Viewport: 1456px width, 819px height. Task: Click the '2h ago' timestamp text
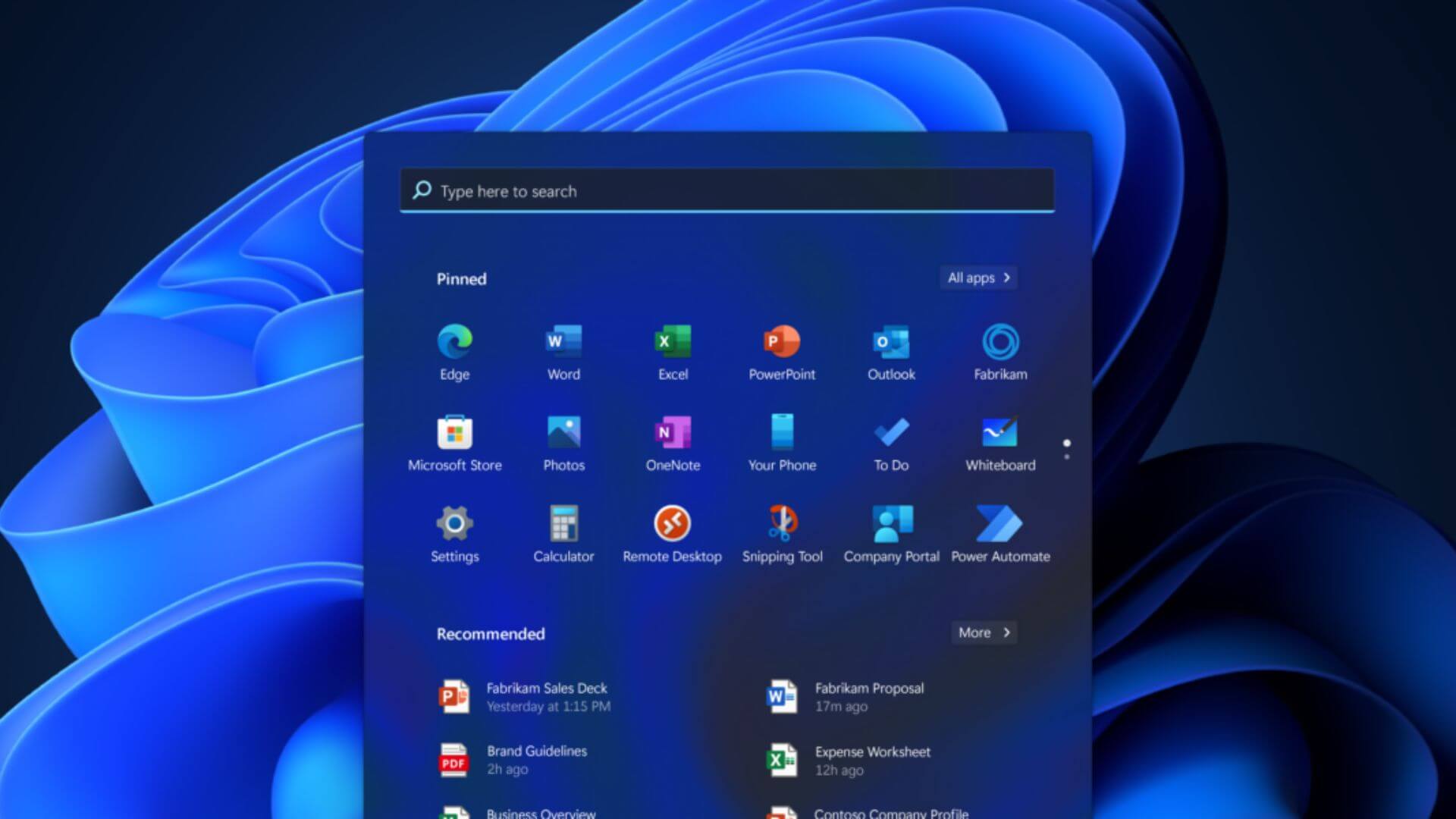(x=507, y=770)
